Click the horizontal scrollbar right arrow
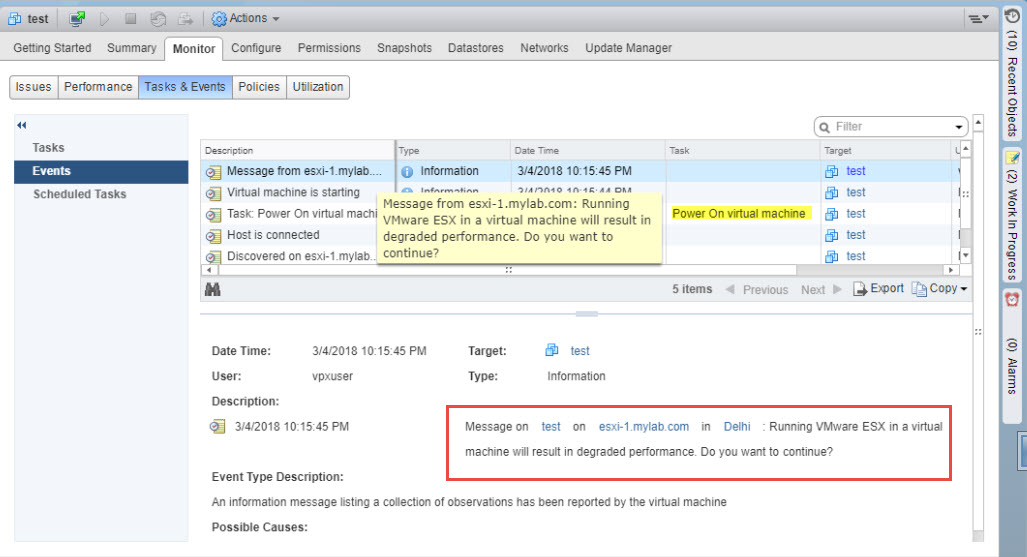This screenshot has width=1027, height=557. (x=951, y=270)
